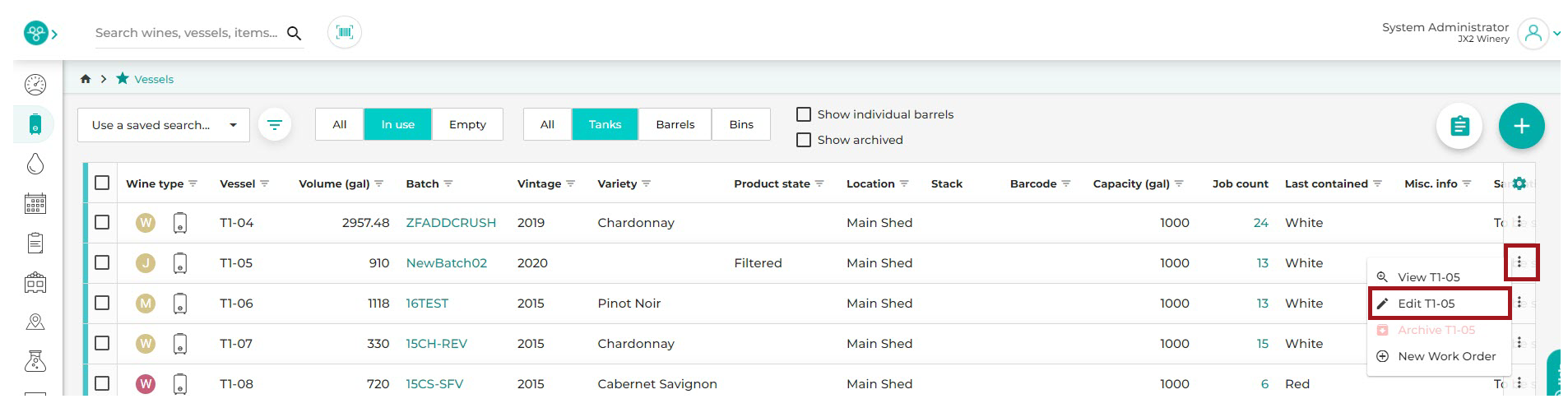Open the lab flask sidebar icon
Image resolution: width=1568 pixels, height=408 pixels.
(x=35, y=361)
